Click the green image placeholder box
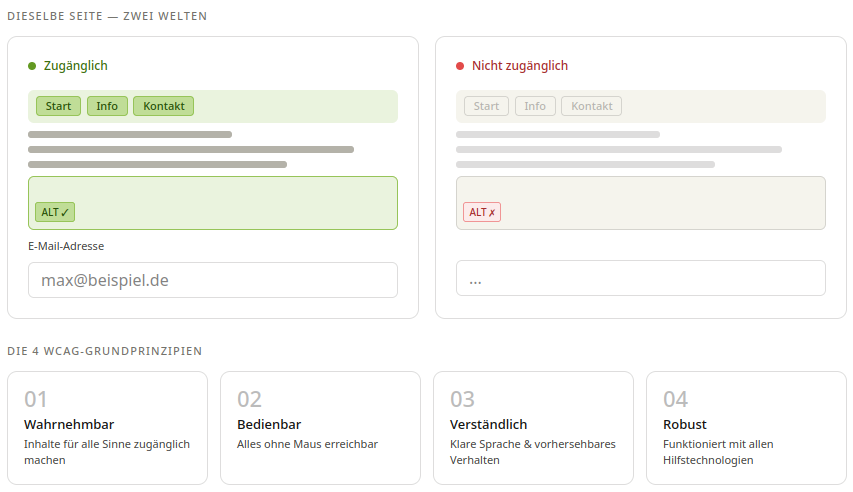This screenshot has width=853, height=492. 213,203
